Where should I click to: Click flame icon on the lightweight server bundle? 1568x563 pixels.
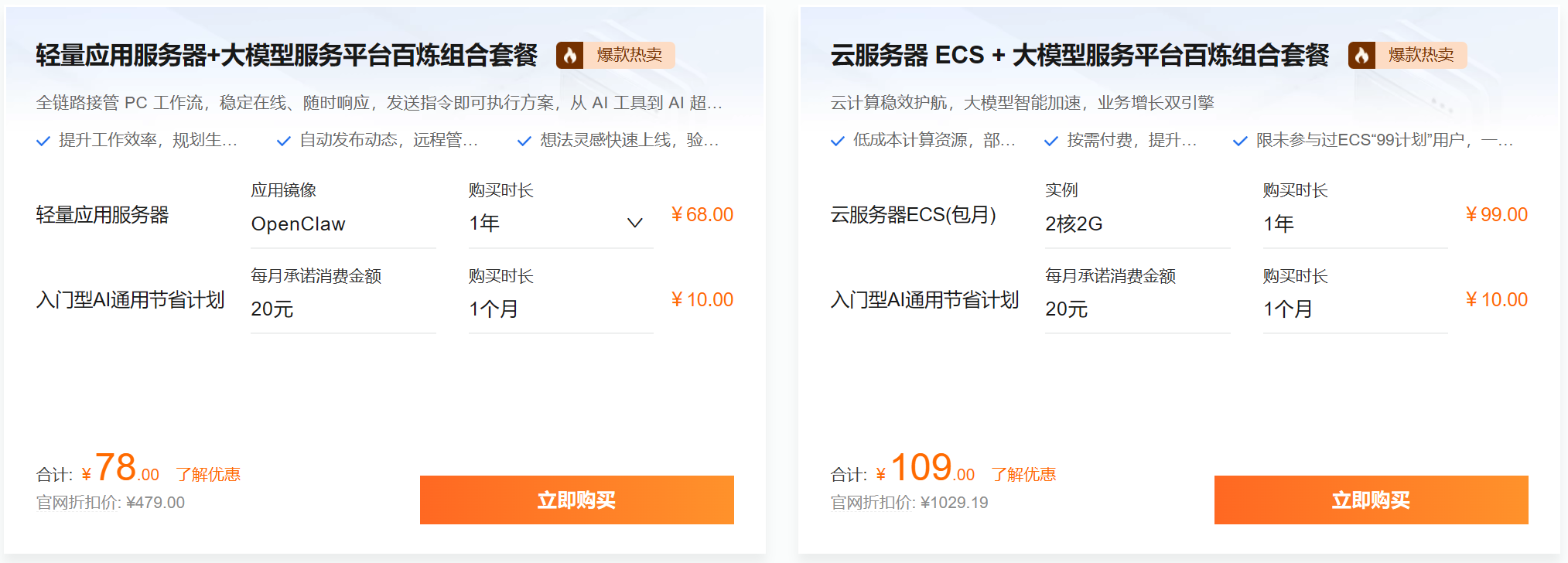click(x=570, y=55)
